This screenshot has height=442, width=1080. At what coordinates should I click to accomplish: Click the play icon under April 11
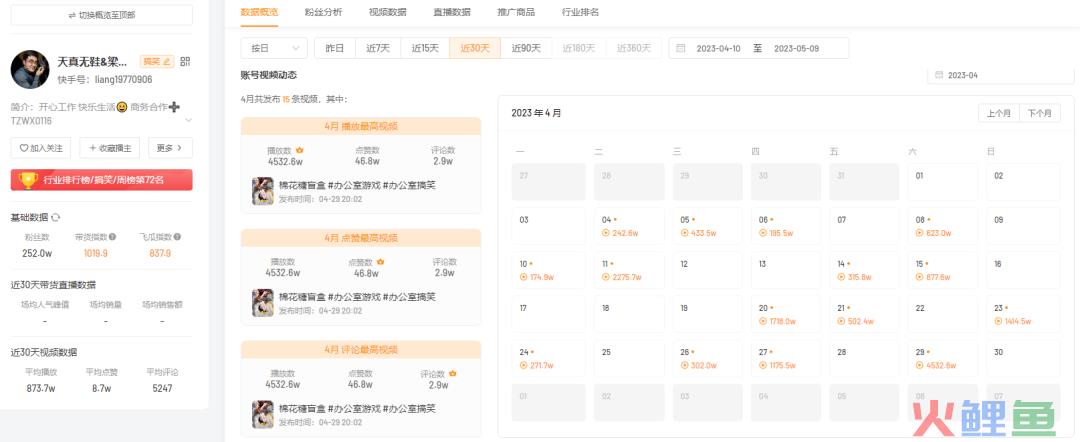point(606,277)
